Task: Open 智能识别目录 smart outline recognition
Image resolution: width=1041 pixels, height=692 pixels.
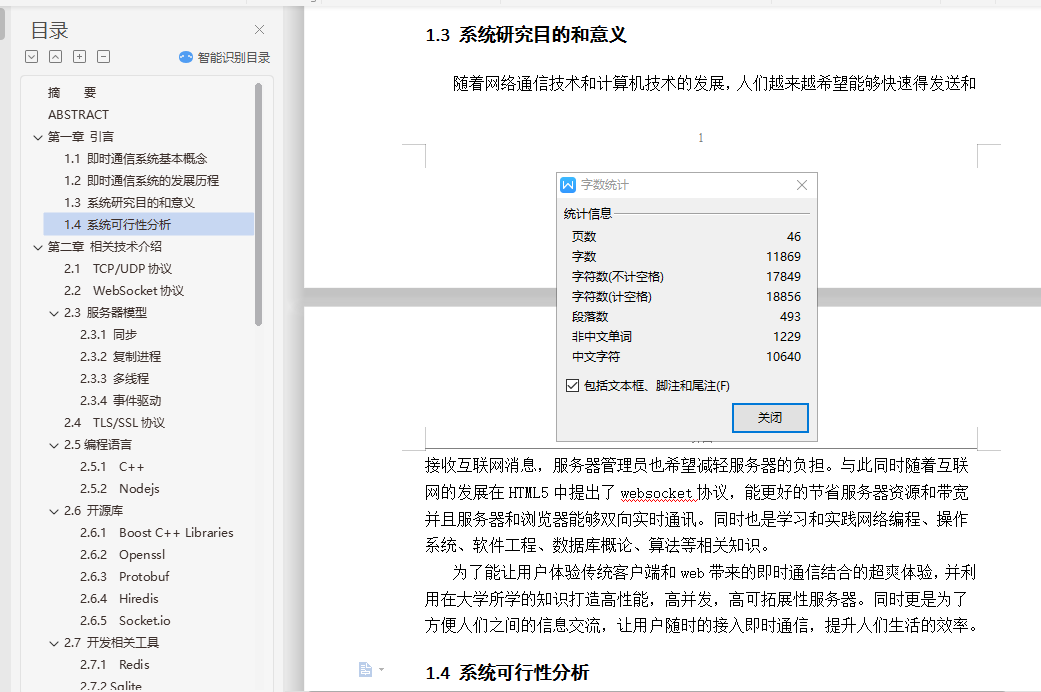Action: tap(225, 58)
